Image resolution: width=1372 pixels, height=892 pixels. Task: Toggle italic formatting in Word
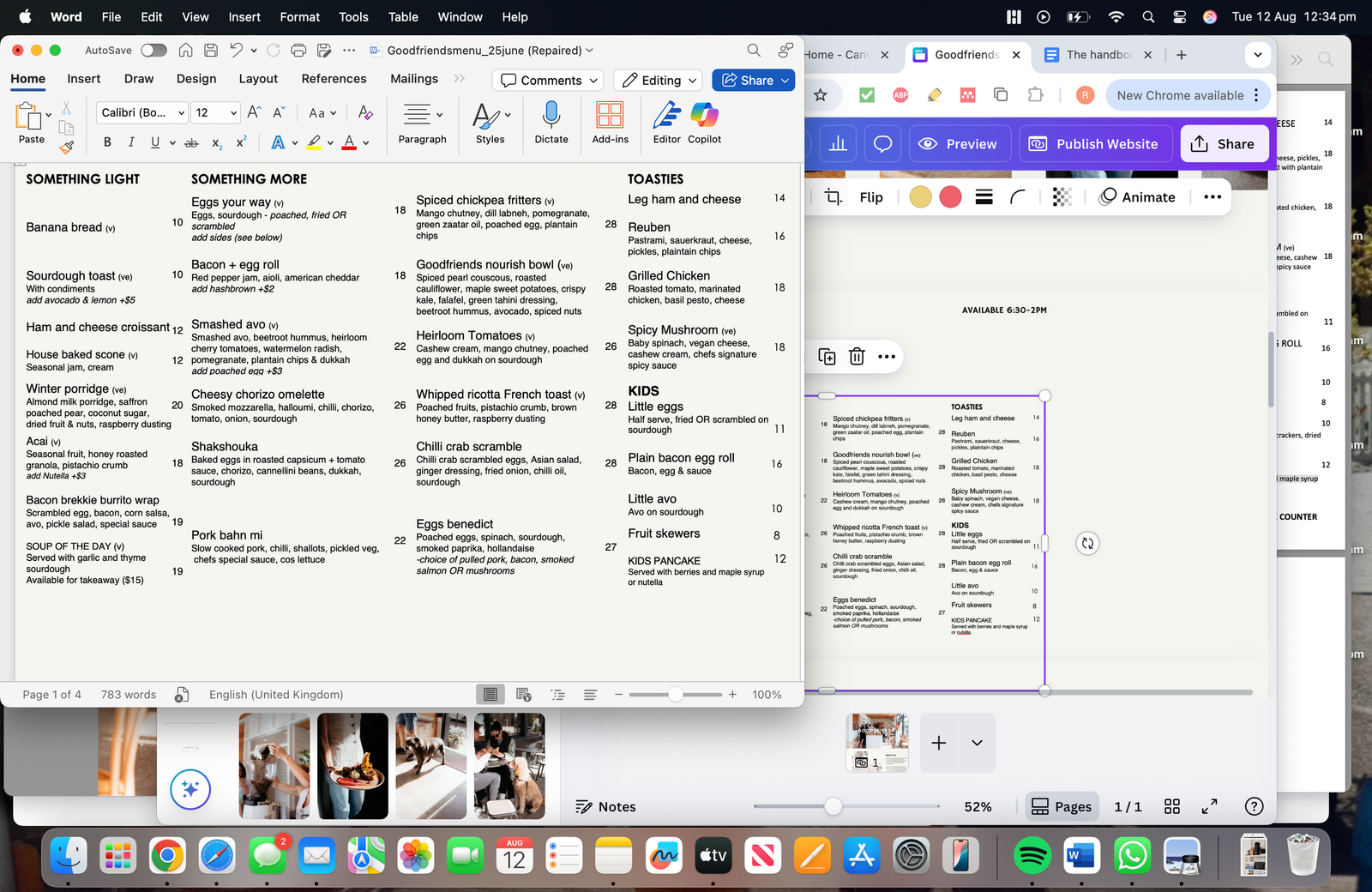[x=131, y=142]
